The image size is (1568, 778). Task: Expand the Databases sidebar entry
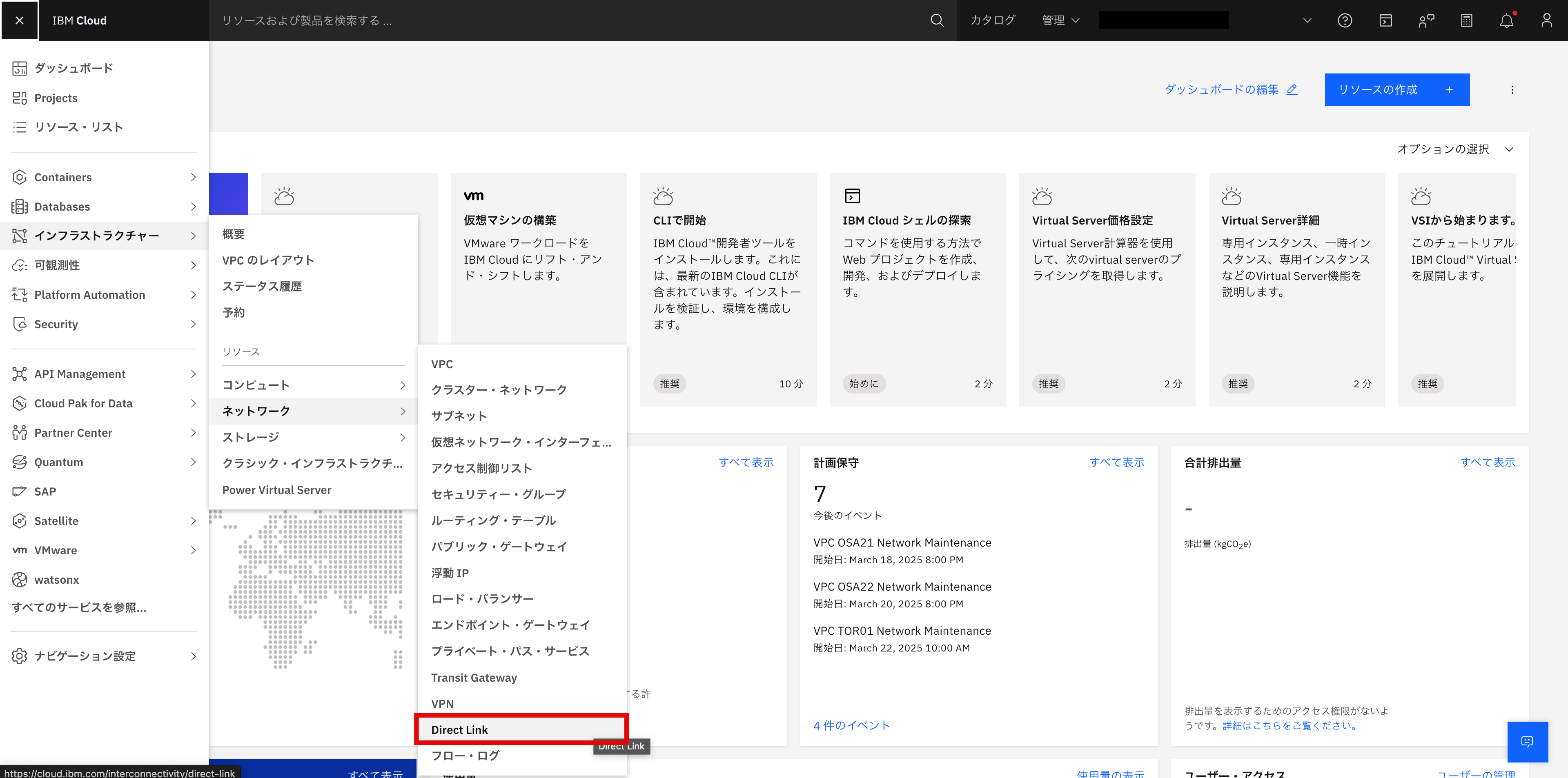[x=63, y=206]
